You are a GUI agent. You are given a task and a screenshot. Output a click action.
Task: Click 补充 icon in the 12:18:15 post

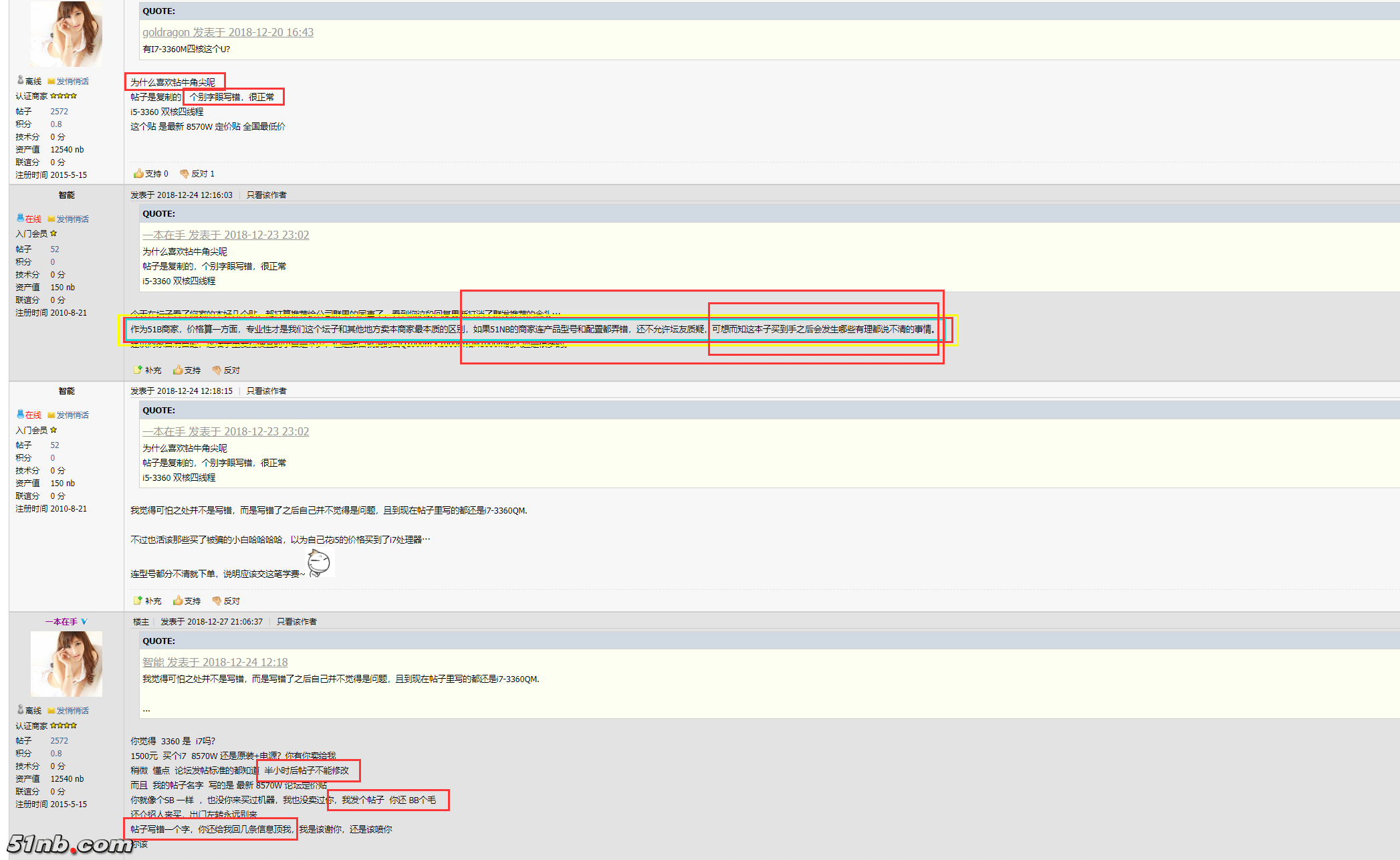pos(138,601)
